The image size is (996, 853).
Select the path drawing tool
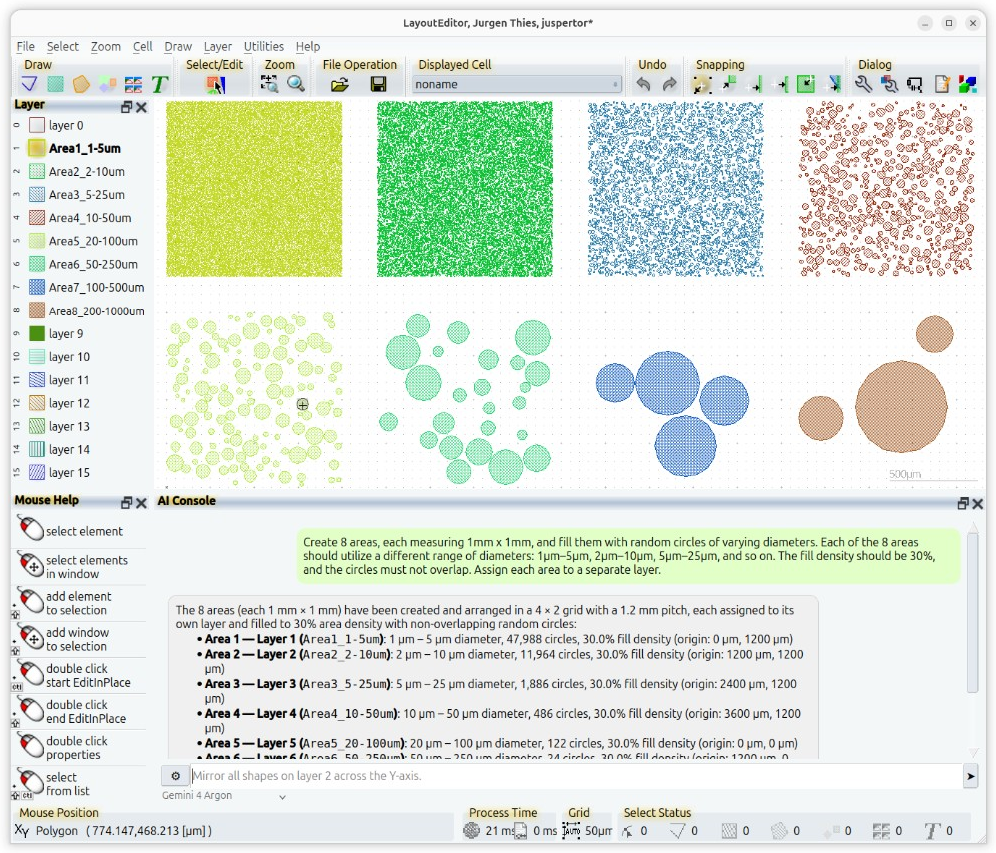click(x=29, y=84)
